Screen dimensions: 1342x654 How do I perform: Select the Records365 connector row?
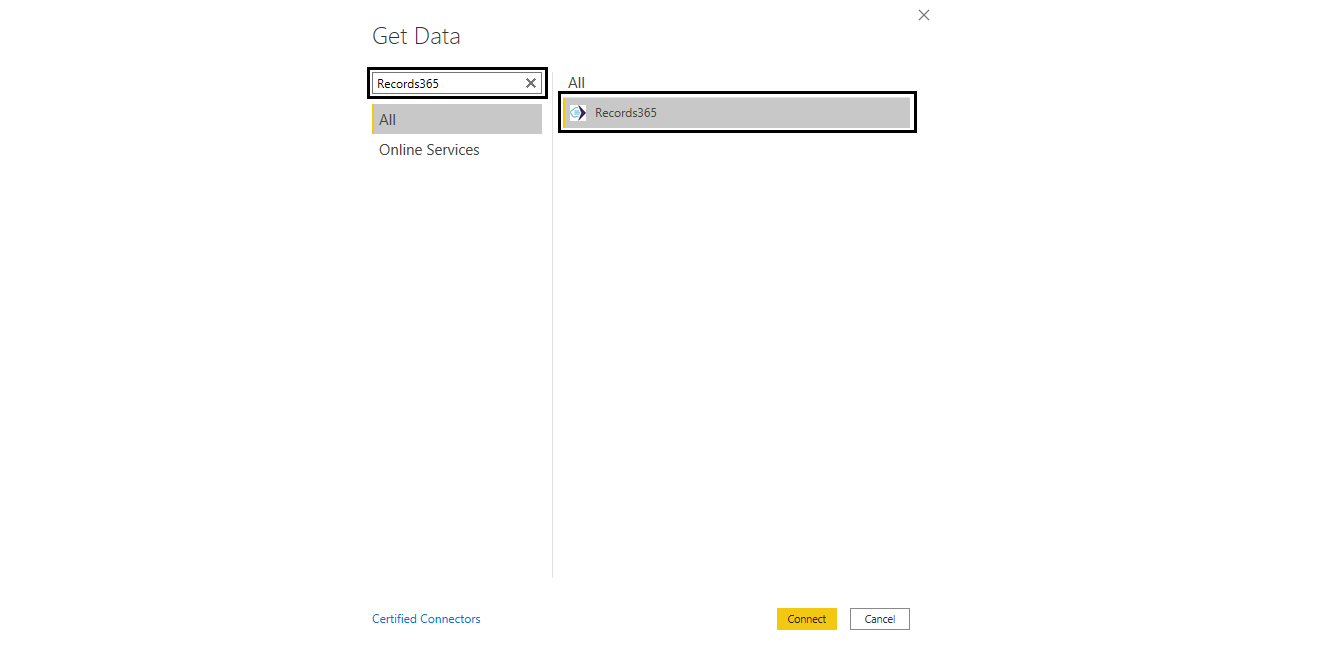pyautogui.click(x=737, y=113)
